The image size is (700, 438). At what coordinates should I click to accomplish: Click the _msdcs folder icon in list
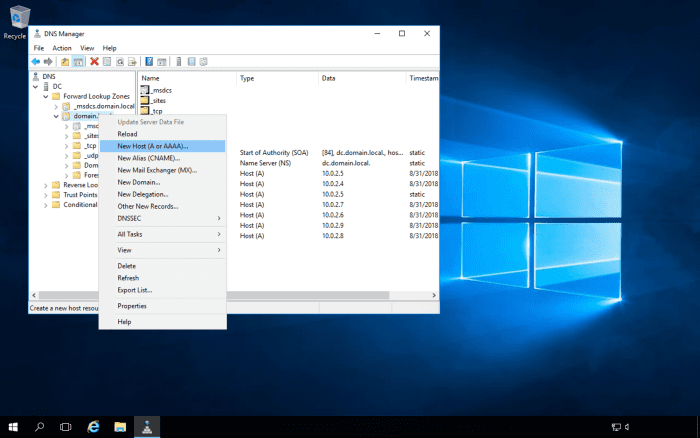(145, 90)
